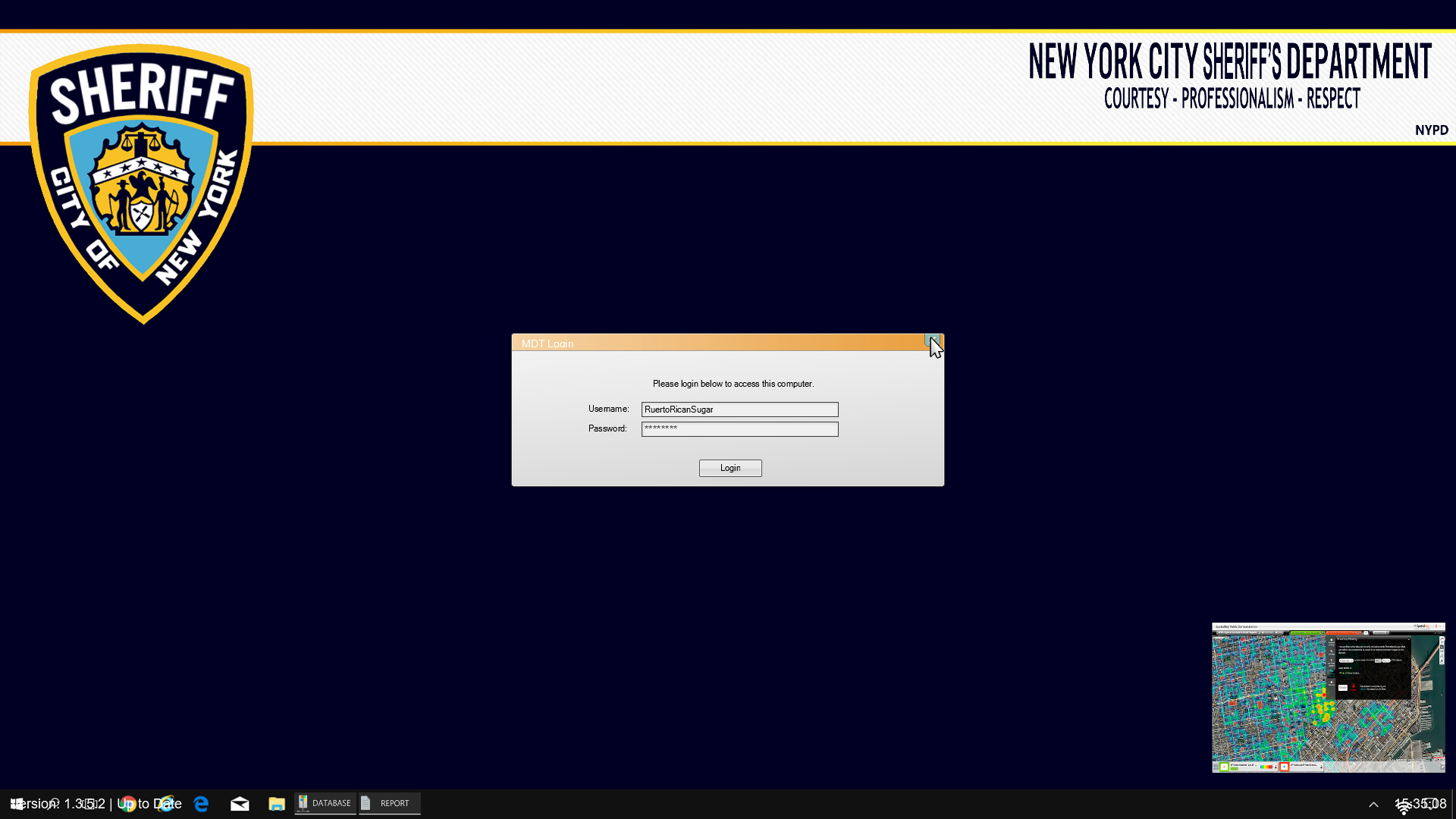Open the notification action center icon
The width and height of the screenshot is (1456, 819).
[x=1431, y=804]
